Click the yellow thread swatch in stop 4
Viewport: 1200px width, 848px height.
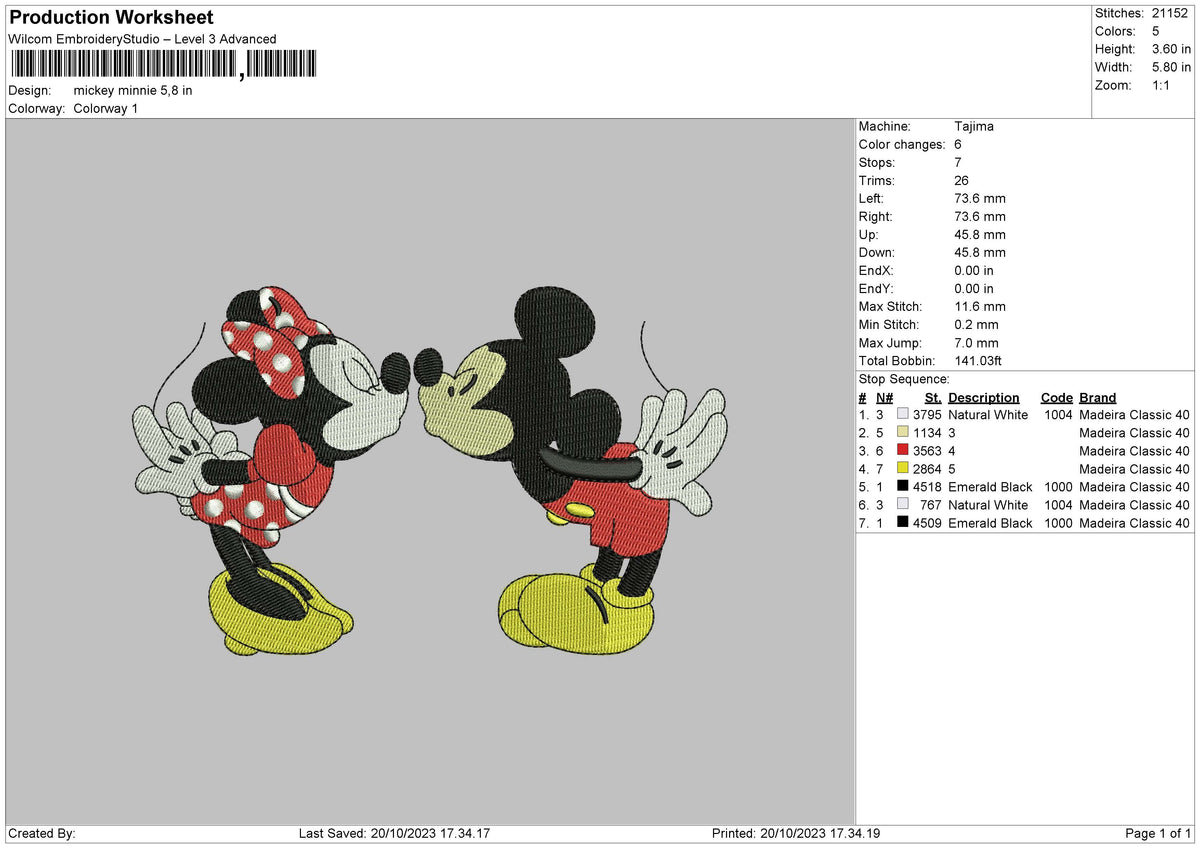[903, 469]
